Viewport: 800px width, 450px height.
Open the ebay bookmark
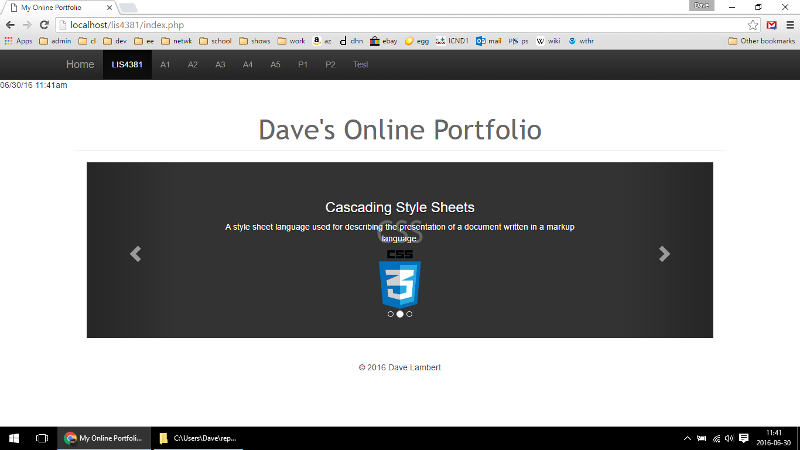point(384,41)
